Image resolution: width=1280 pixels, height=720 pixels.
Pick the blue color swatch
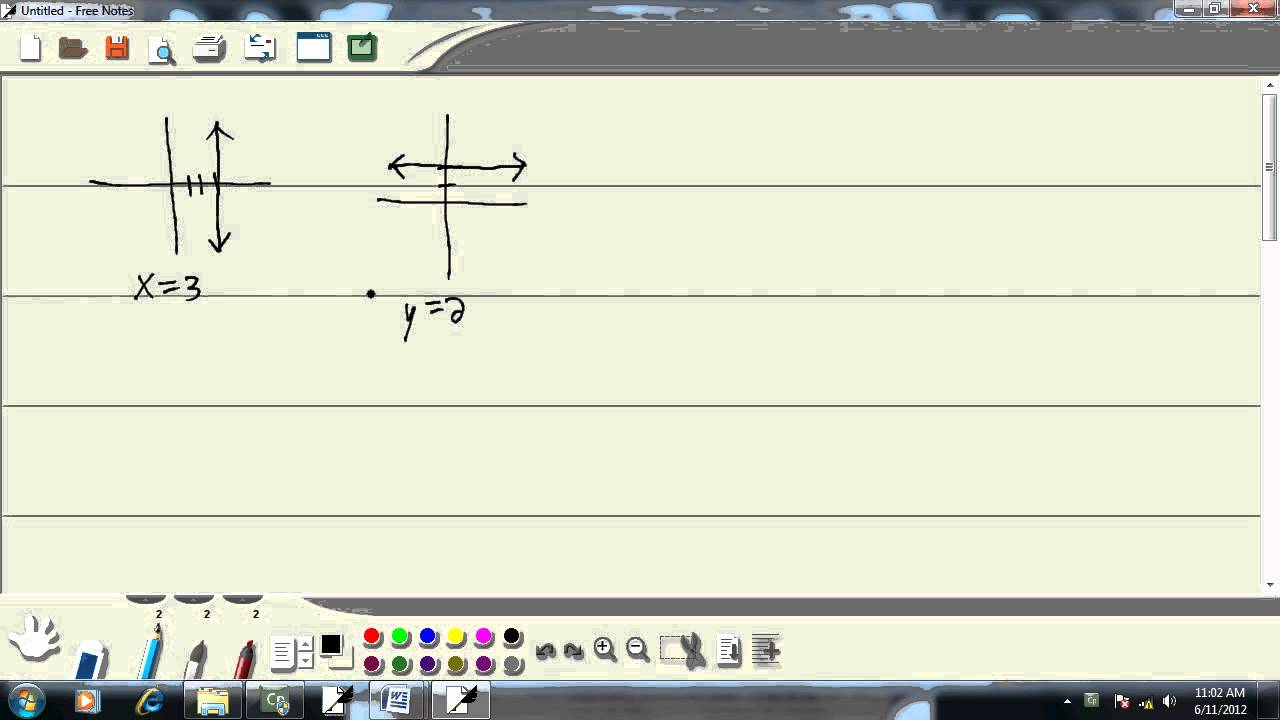[428, 637]
